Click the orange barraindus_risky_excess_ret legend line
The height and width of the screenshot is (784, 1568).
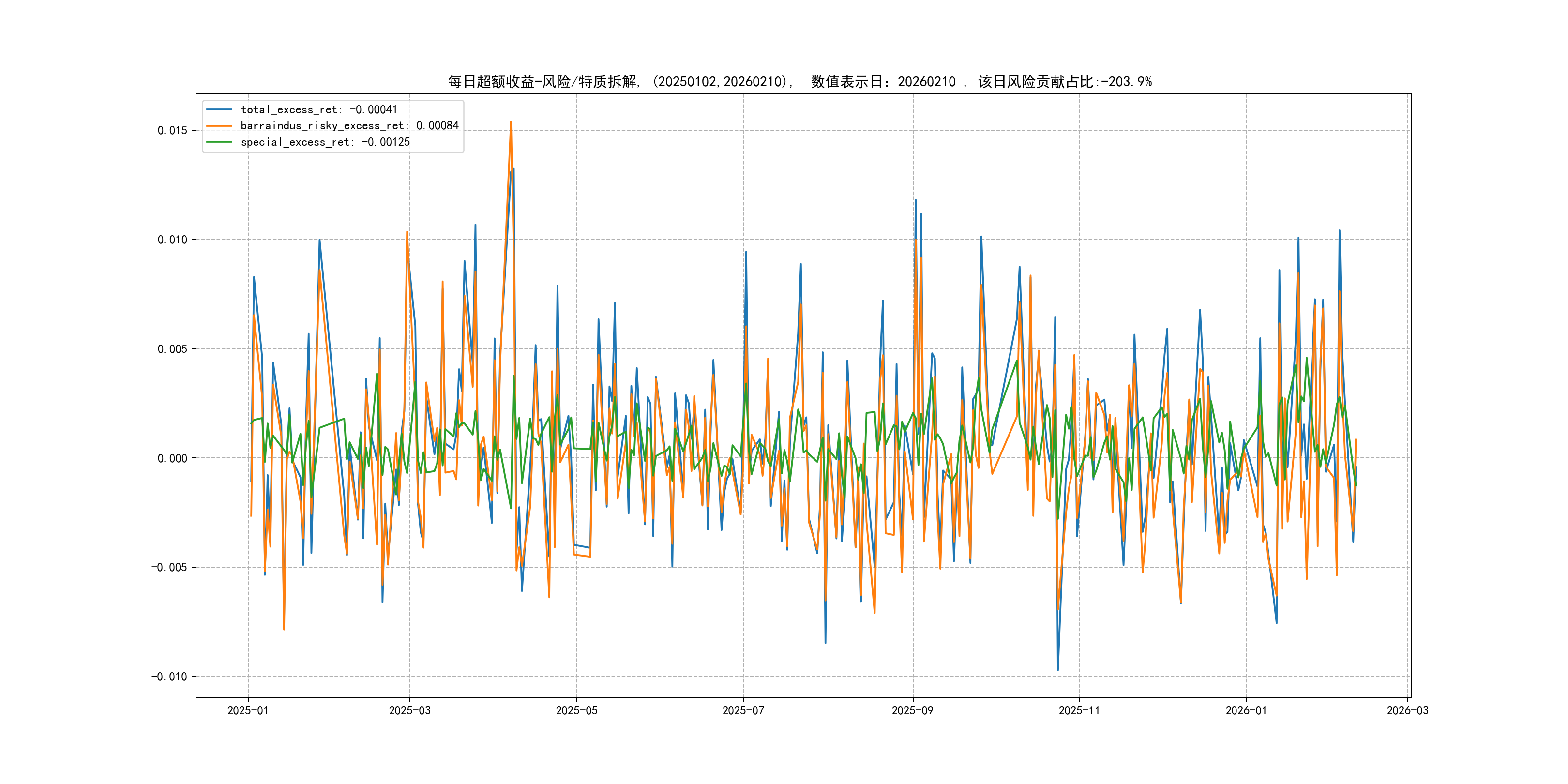click(x=219, y=126)
